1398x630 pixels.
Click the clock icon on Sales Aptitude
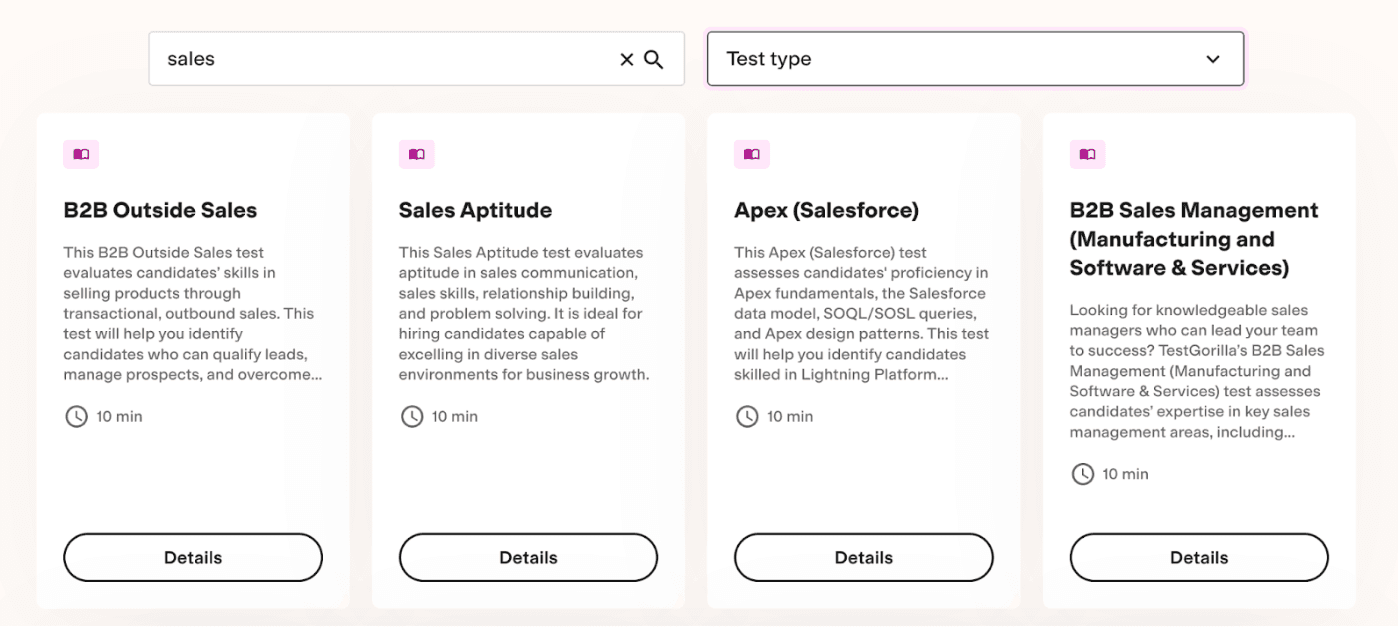[412, 416]
